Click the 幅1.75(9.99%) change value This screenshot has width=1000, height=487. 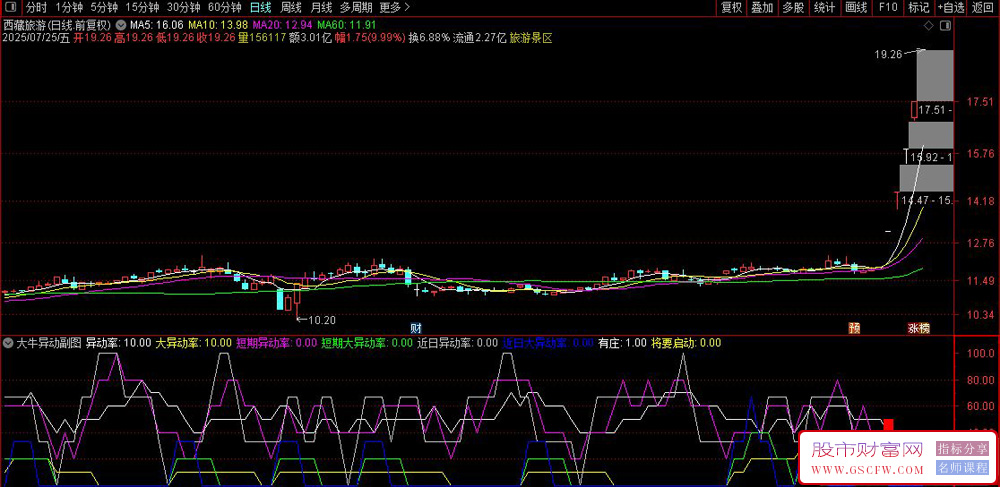coord(371,38)
